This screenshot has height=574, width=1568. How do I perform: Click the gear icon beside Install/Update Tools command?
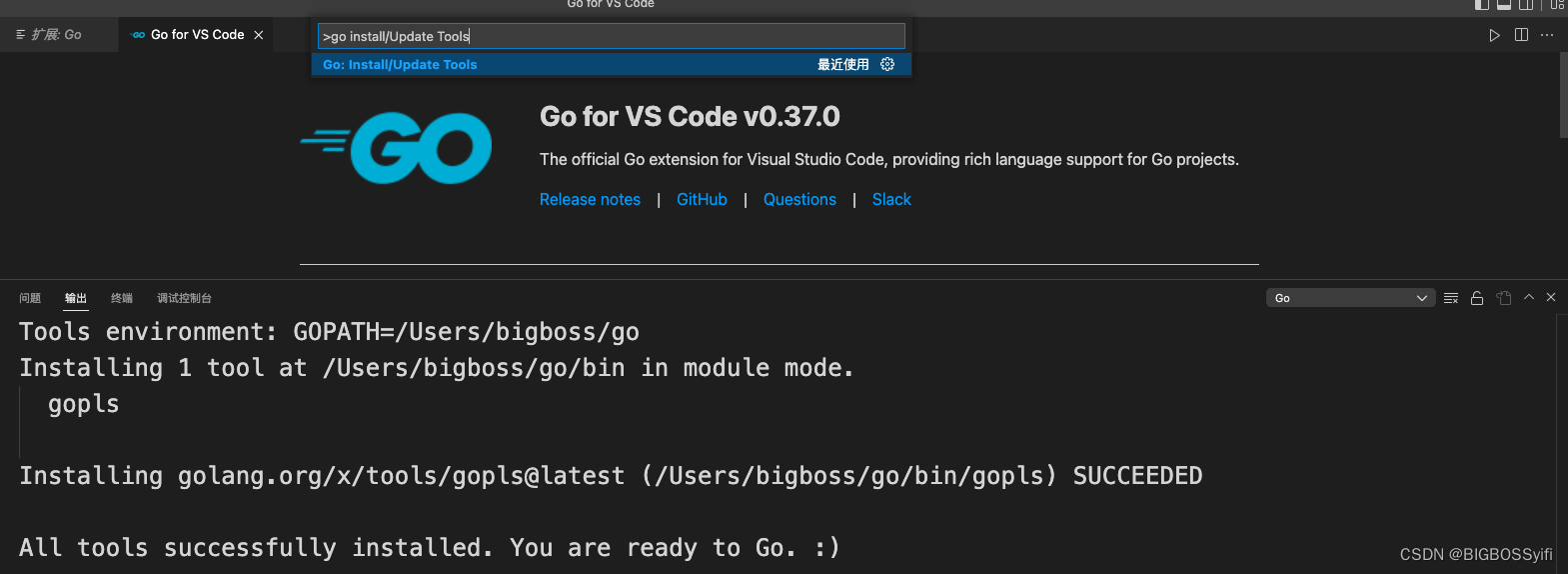[x=887, y=64]
